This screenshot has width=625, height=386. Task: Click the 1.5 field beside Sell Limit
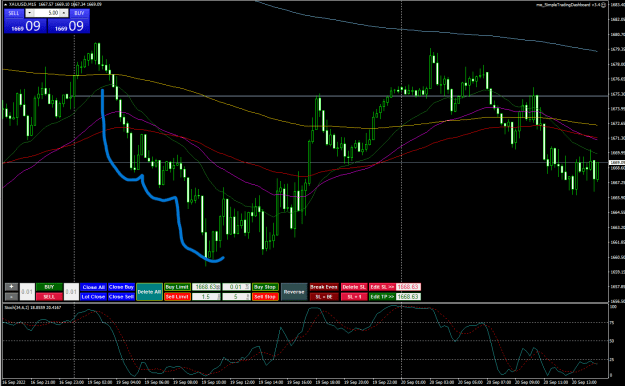[206, 297]
